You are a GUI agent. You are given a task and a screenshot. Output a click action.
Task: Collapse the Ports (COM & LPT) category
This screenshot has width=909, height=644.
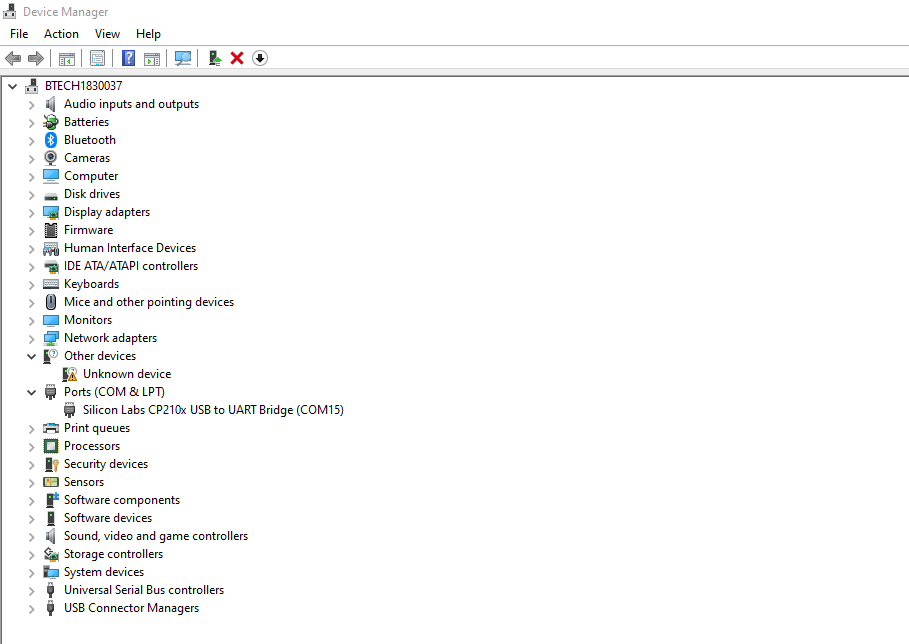click(x=31, y=392)
